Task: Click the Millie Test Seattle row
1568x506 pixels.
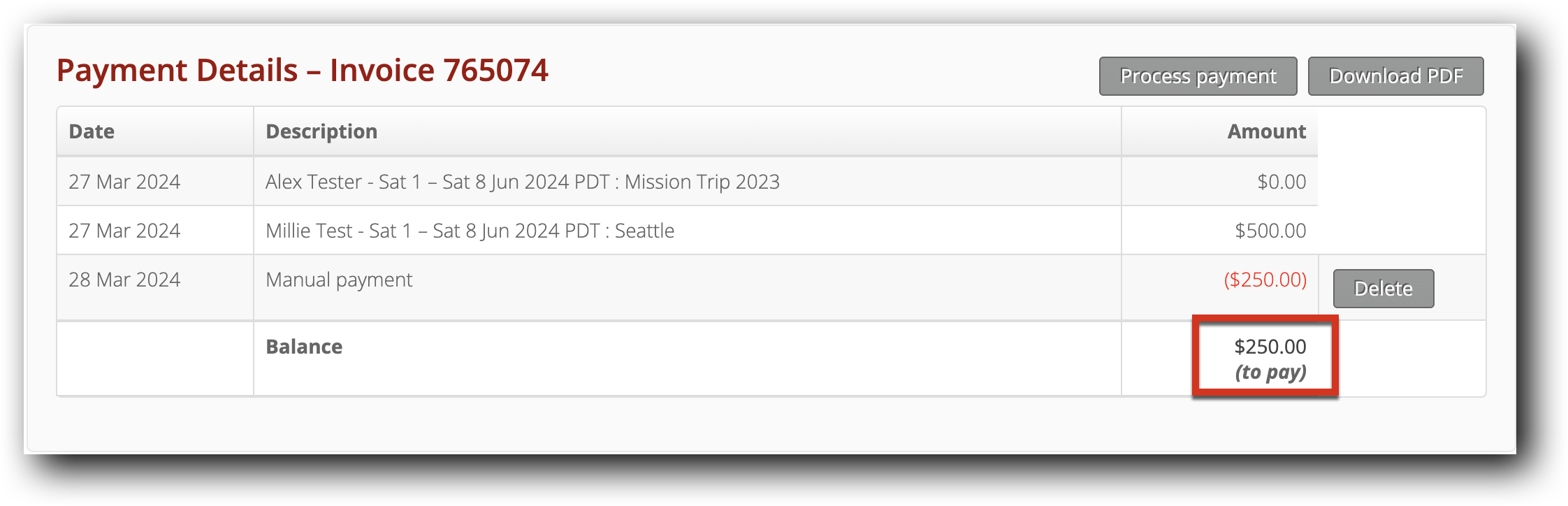Action: [x=470, y=229]
